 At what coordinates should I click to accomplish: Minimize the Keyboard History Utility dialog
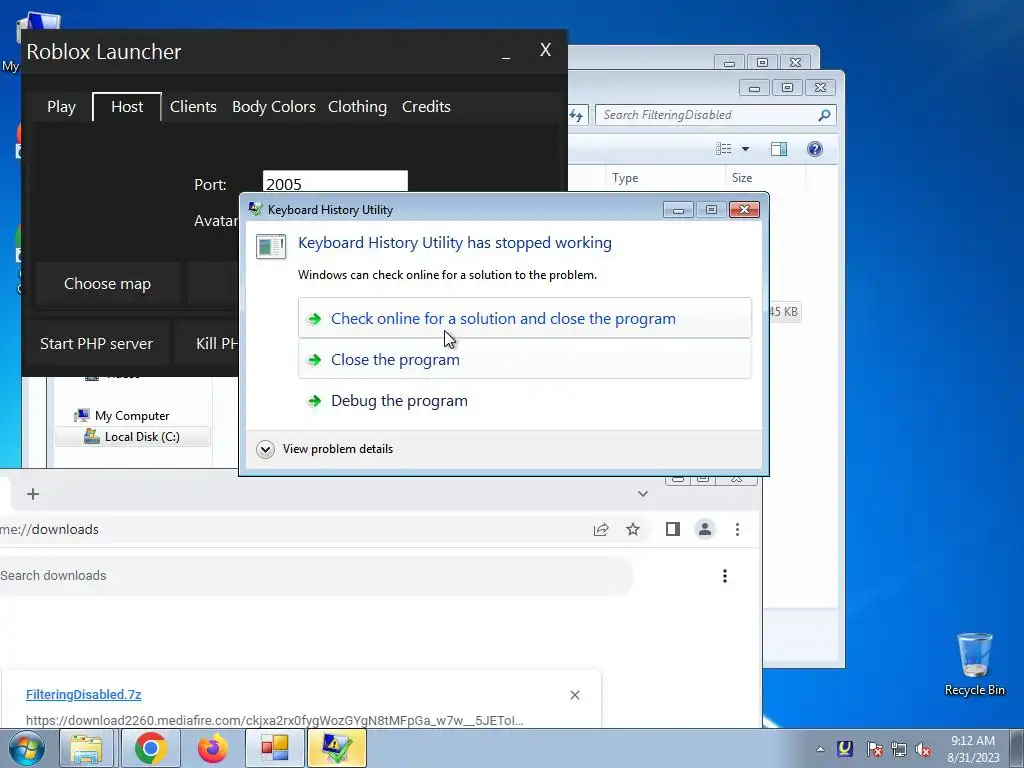click(678, 210)
